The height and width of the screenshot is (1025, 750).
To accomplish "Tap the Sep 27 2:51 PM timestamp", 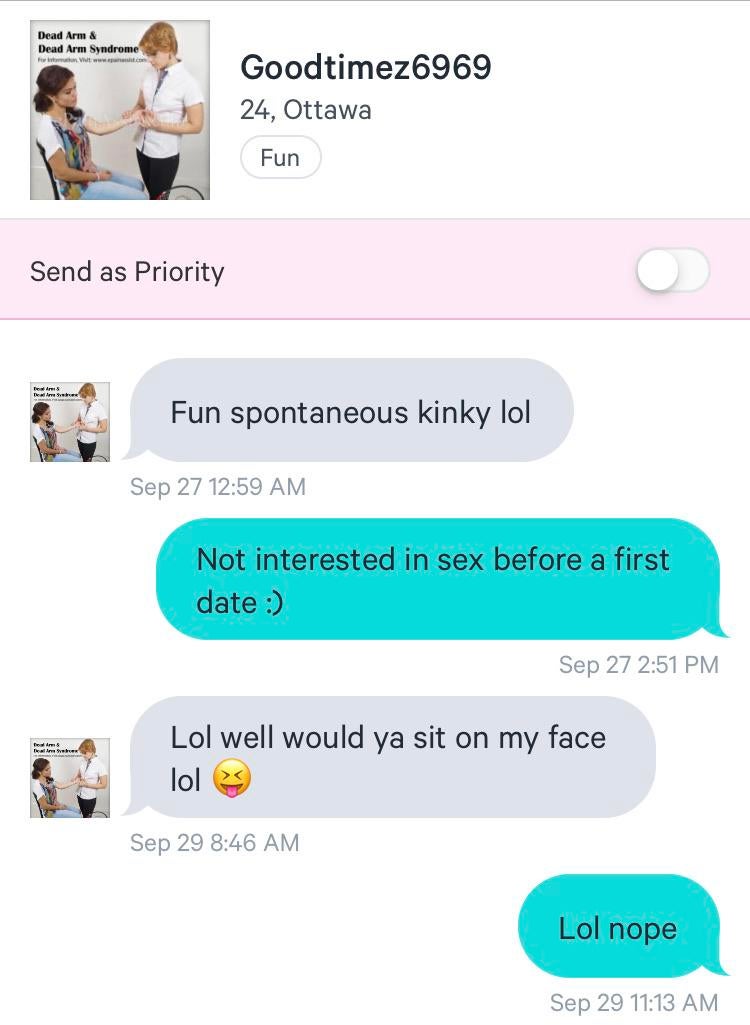I will pos(639,664).
